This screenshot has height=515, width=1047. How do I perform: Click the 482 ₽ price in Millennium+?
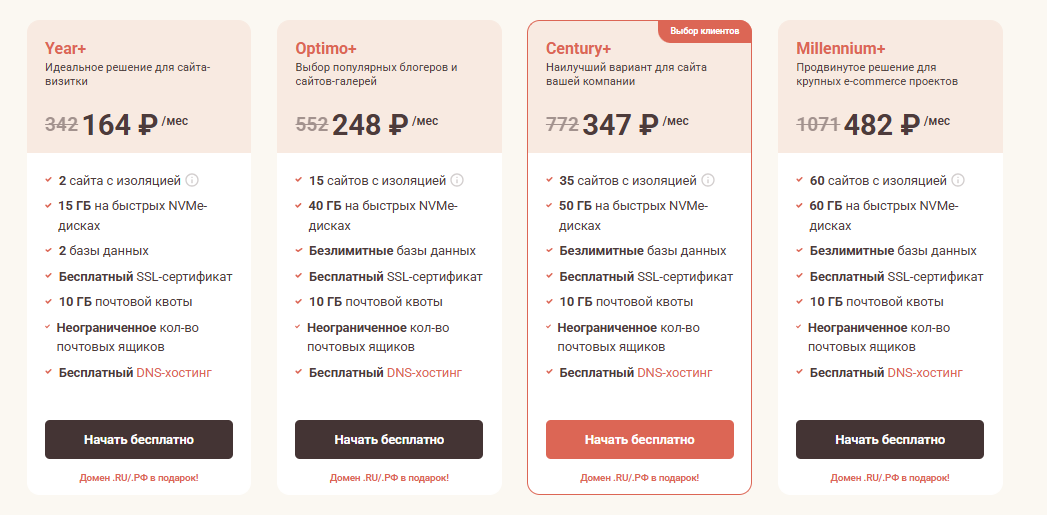(882, 125)
